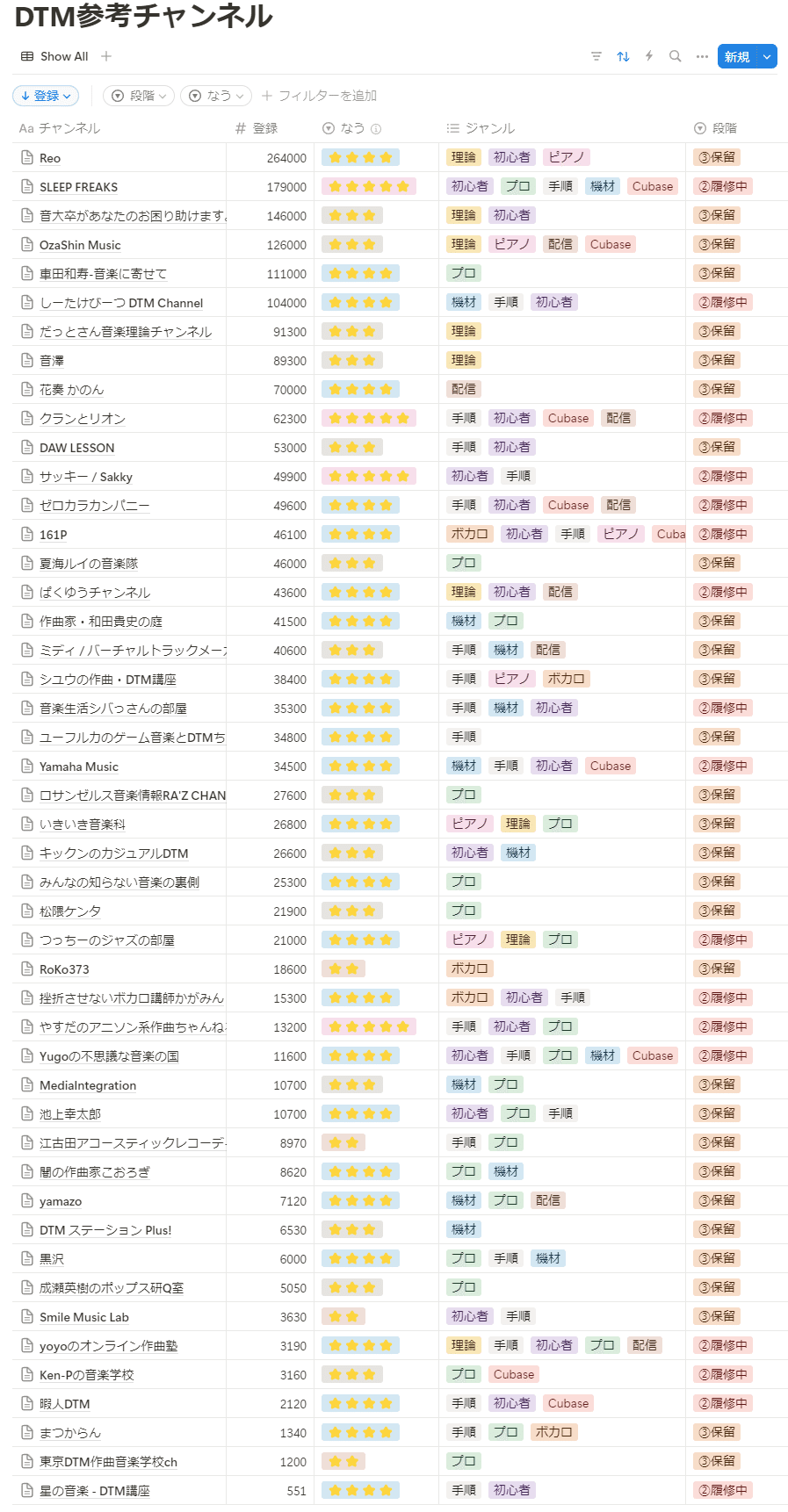Select the Show All view tab
The height and width of the screenshot is (1512, 788).
[x=54, y=56]
